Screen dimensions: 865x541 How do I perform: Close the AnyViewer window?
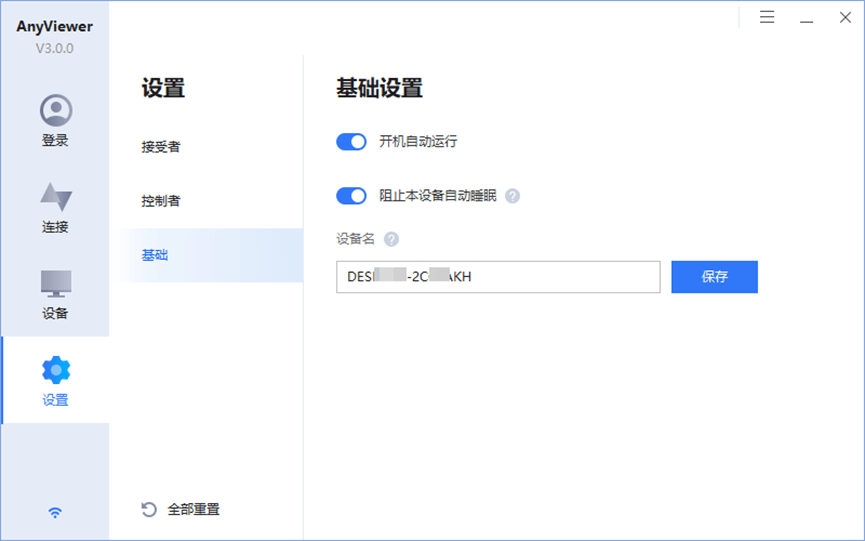844,17
